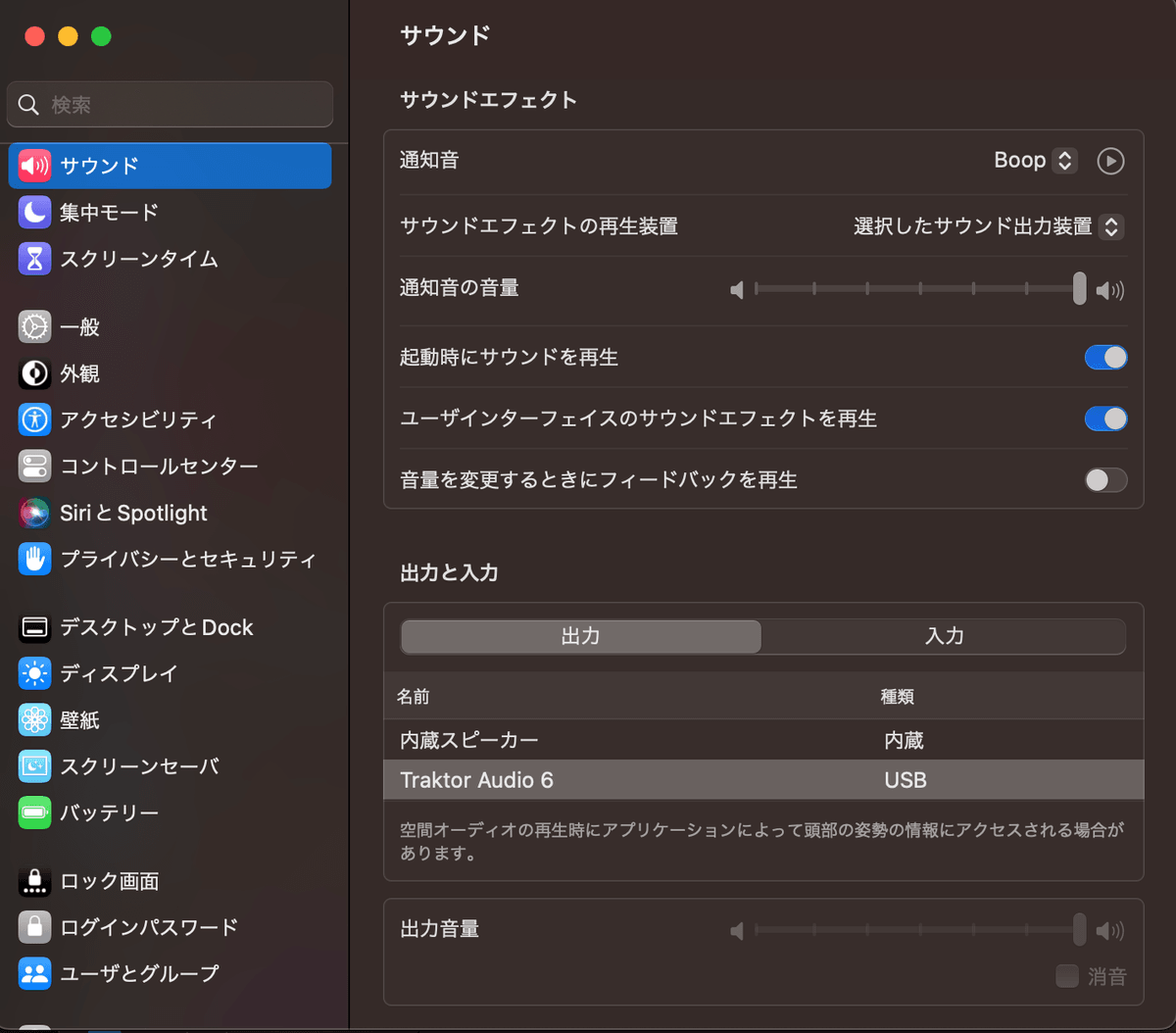Click the アクセシビリティ person icon
The image size is (1176, 1033).
coord(32,419)
